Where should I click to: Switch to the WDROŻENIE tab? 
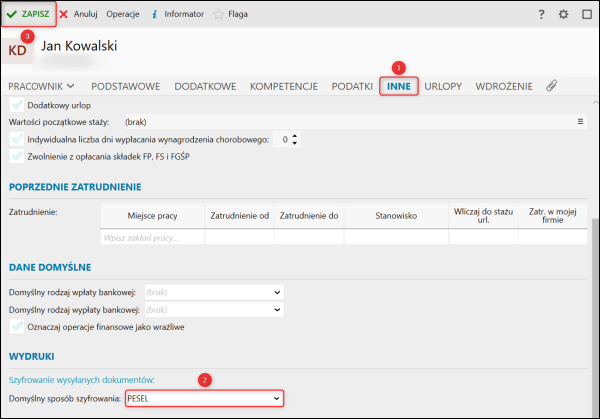504,86
